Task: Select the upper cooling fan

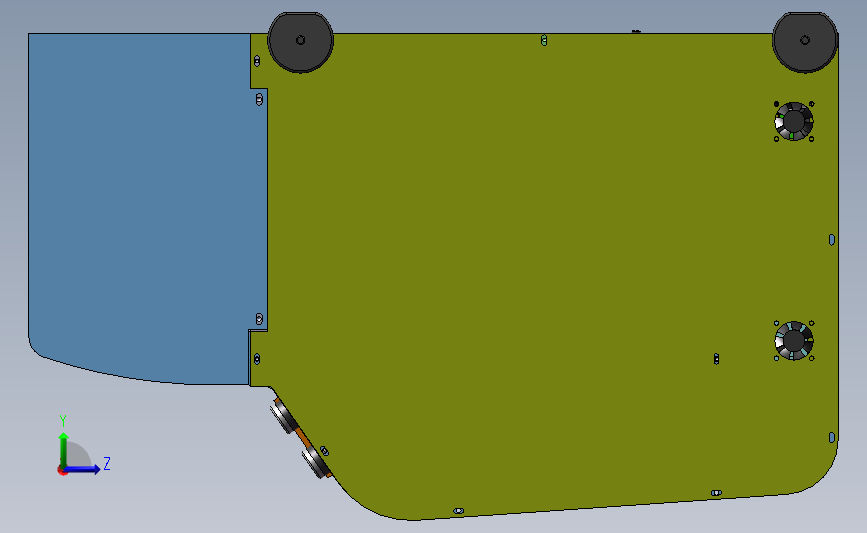Action: 794,122
